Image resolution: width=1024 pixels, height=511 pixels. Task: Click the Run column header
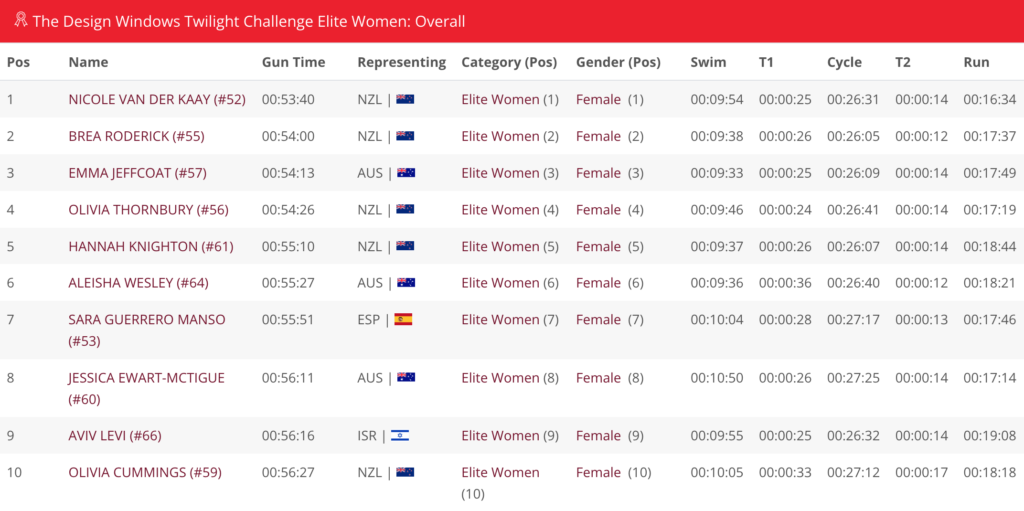point(976,63)
